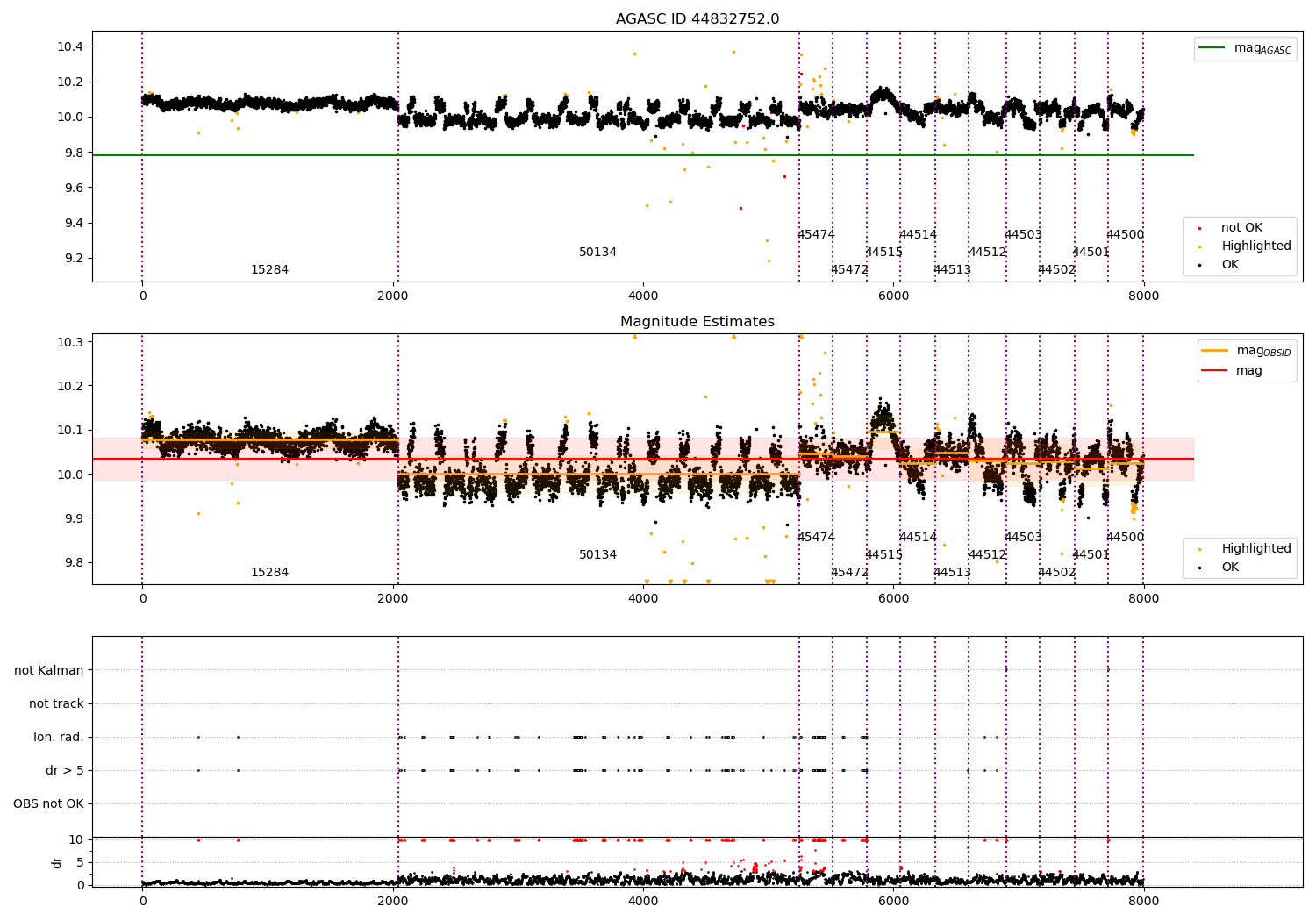Click obsid label 15284 in AGASC ID plot
Image resolution: width=1316 pixels, height=921 pixels.
[269, 270]
